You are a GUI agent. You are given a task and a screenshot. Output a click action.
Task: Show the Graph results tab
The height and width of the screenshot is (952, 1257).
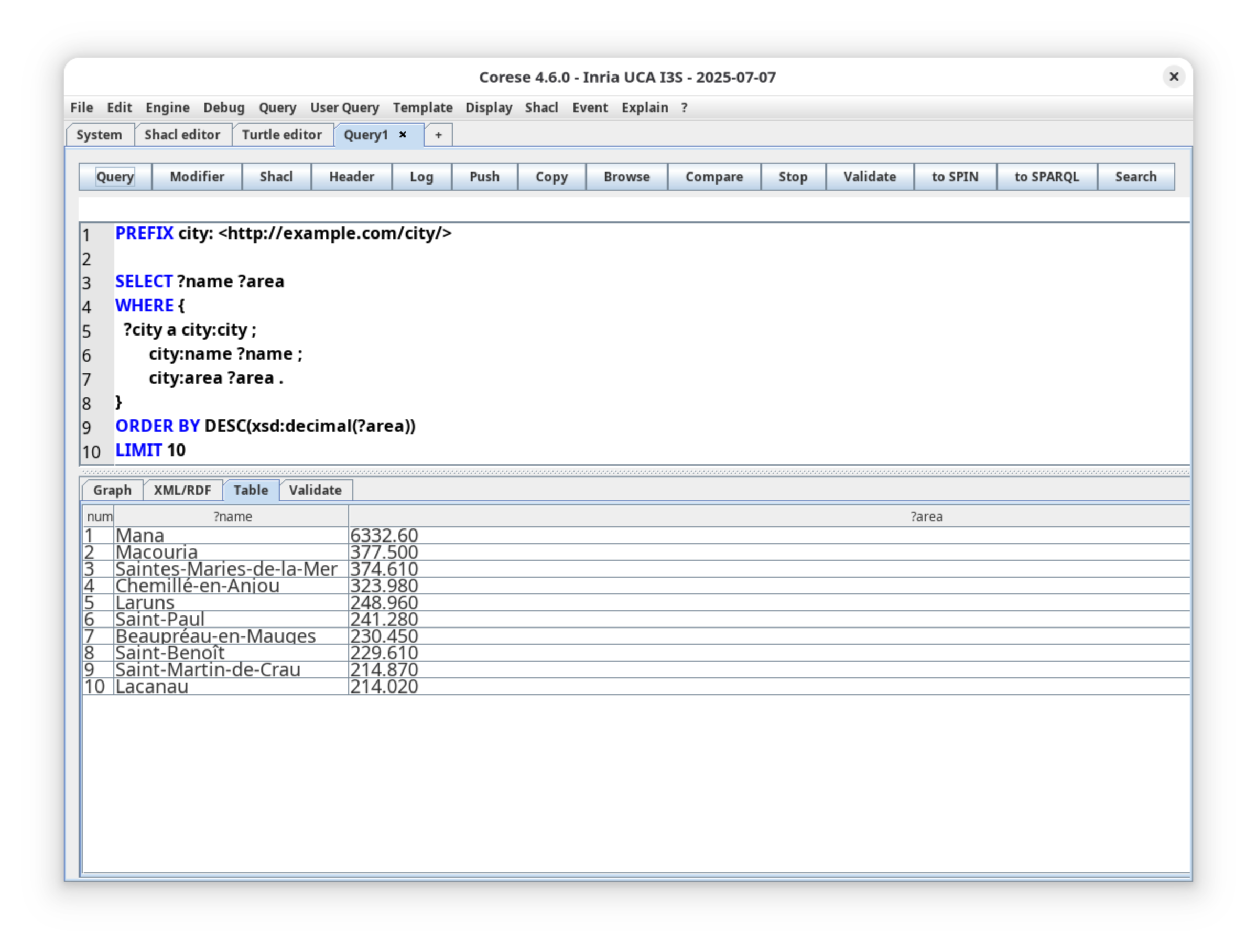[x=112, y=490]
